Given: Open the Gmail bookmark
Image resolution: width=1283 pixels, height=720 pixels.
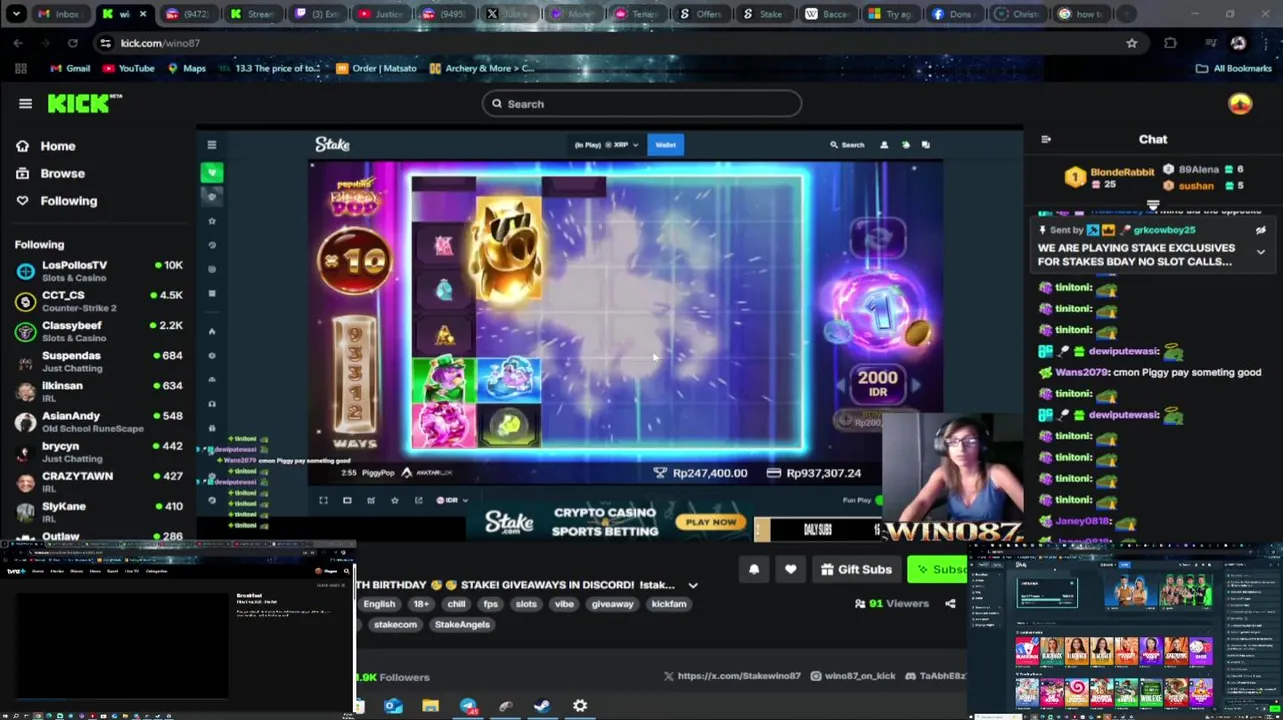Looking at the screenshot, I should tap(70, 68).
